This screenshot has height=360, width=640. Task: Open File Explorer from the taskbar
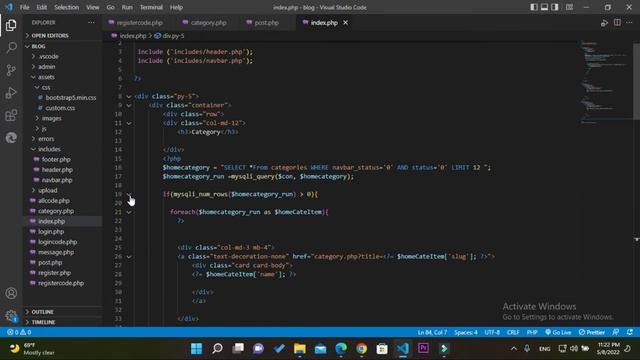tap(300, 348)
